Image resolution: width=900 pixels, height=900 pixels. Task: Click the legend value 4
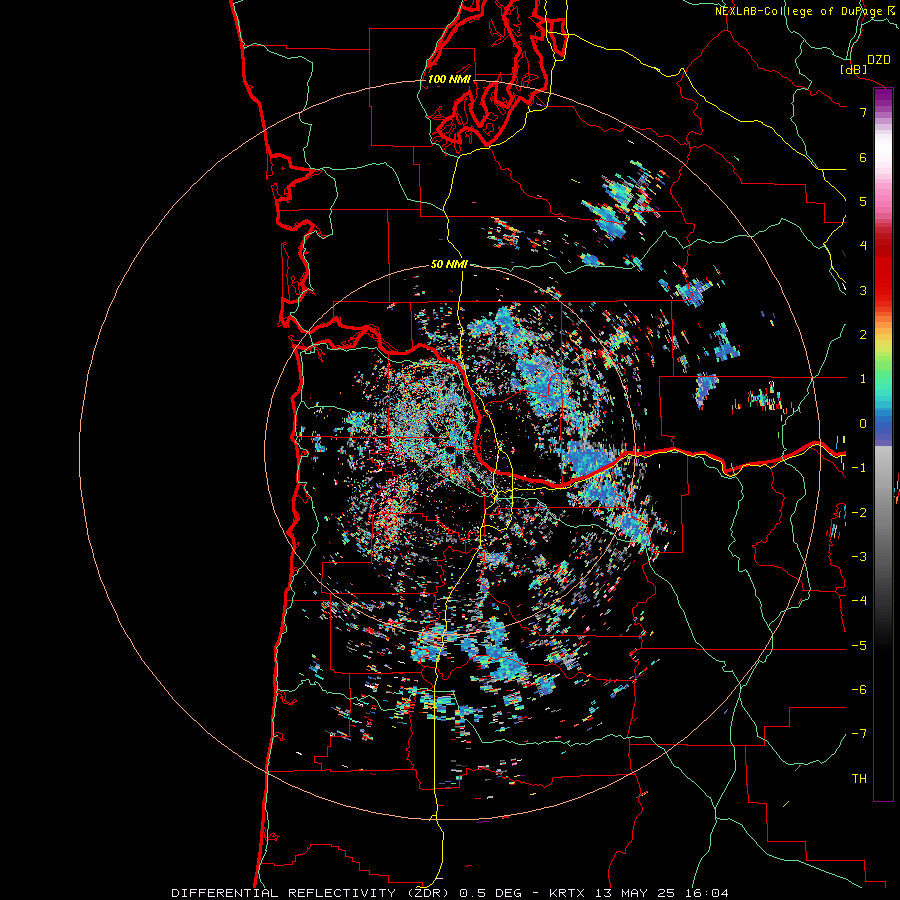point(863,246)
